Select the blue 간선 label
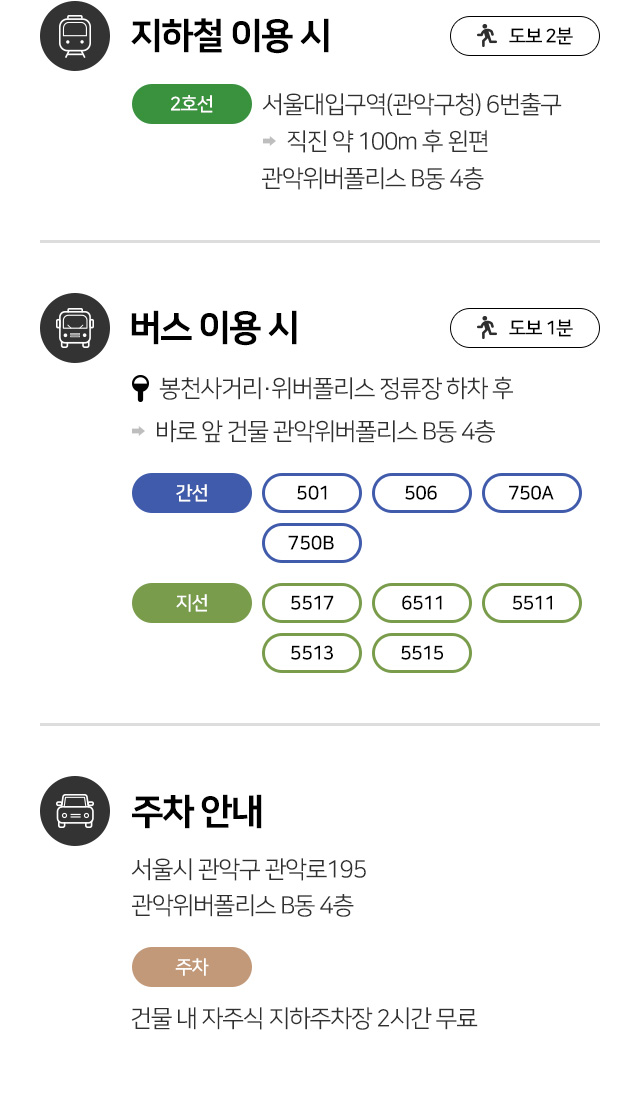The width and height of the screenshot is (640, 1110). (192, 493)
